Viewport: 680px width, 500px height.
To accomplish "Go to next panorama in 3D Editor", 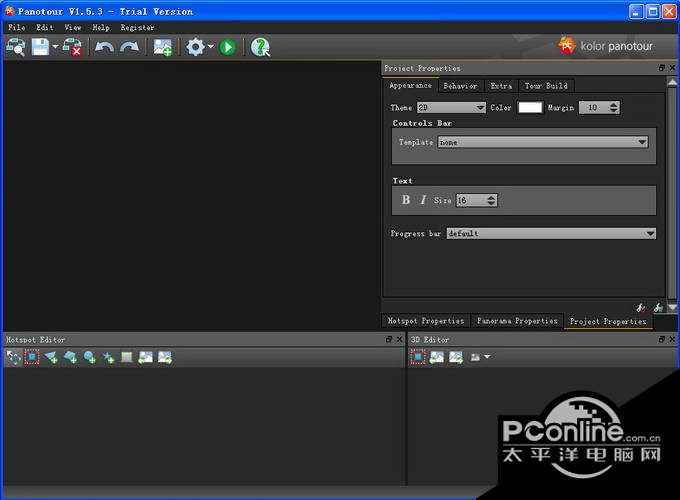I will point(456,357).
